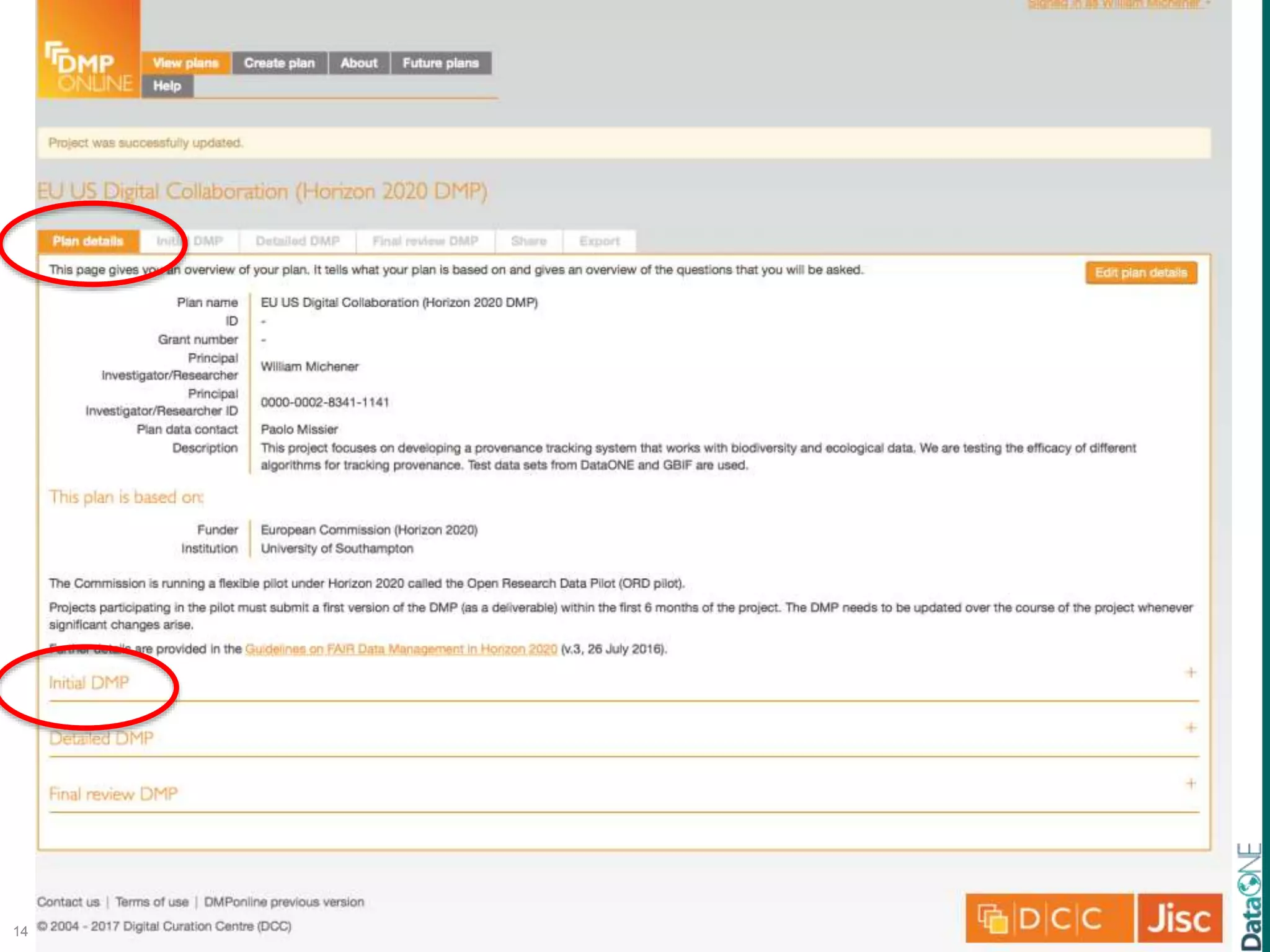Select the Export tab
This screenshot has height=952, width=1270.
(599, 241)
